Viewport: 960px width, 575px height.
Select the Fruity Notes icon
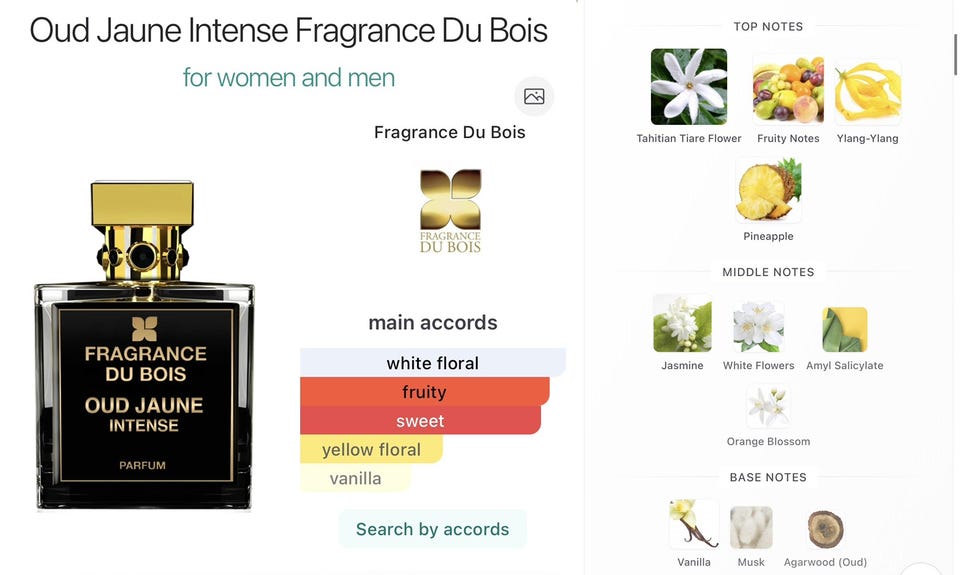(788, 89)
